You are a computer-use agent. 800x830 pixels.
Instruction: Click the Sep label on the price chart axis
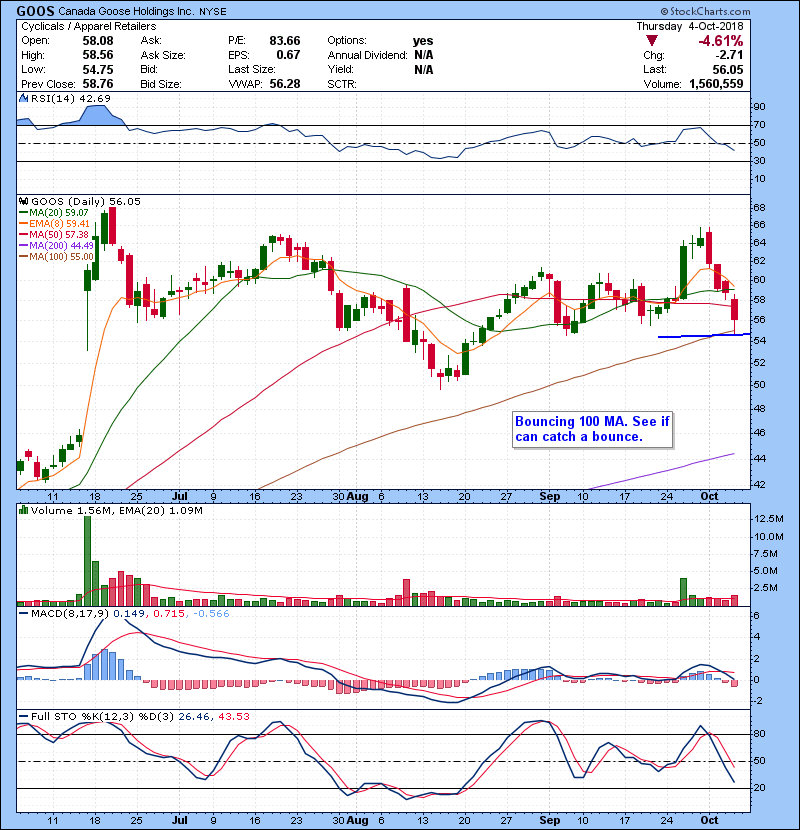[x=550, y=497]
